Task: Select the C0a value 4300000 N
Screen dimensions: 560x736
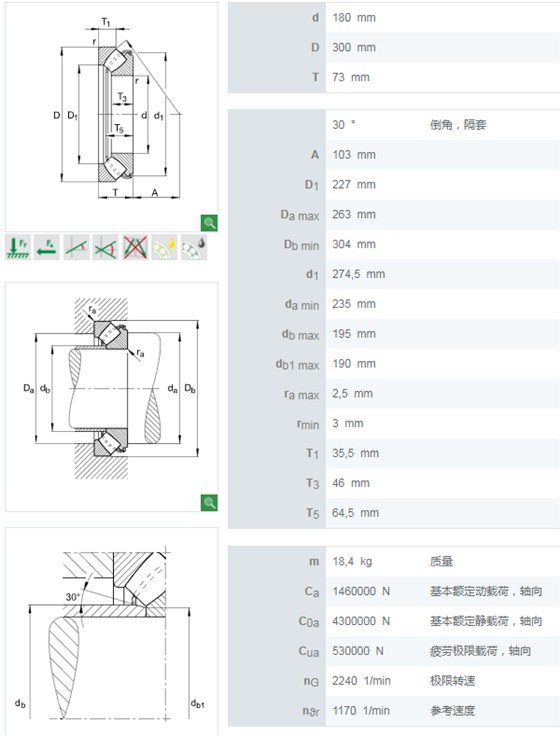Action: pos(361,621)
